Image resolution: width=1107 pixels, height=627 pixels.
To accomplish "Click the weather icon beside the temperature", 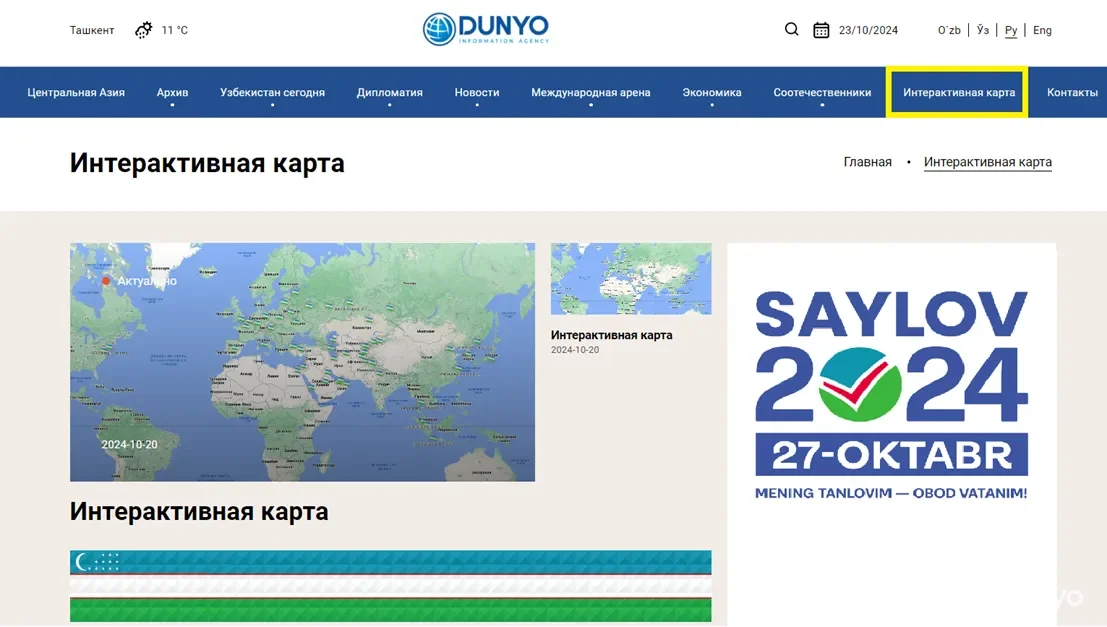I will 144,30.
